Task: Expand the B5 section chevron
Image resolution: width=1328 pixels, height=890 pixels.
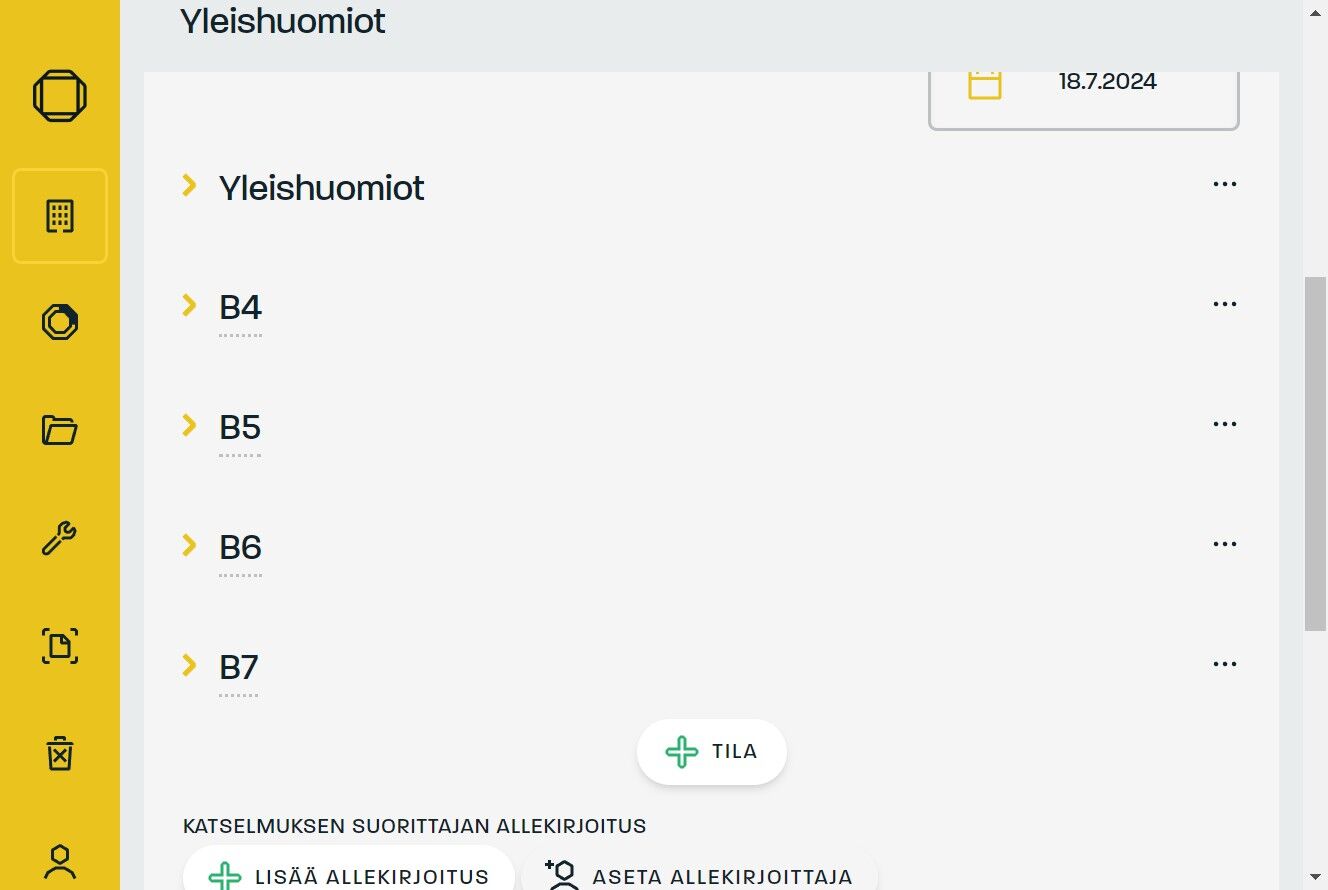Action: pyautogui.click(x=189, y=425)
